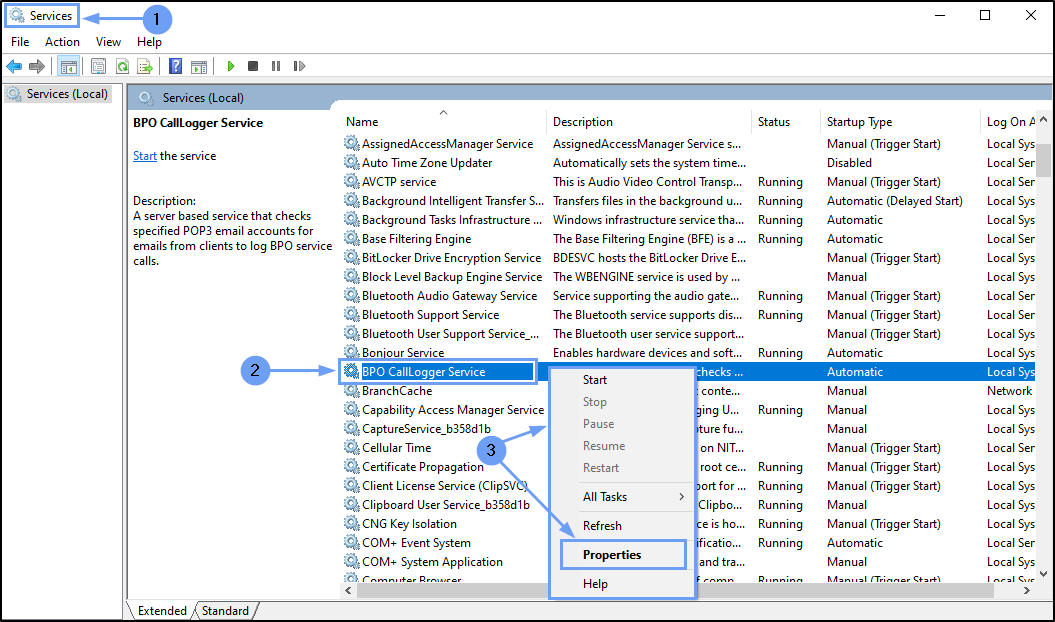Viewport: 1055px width, 622px height.
Task: Click the Refresh toolbar icon
Action: click(x=122, y=67)
